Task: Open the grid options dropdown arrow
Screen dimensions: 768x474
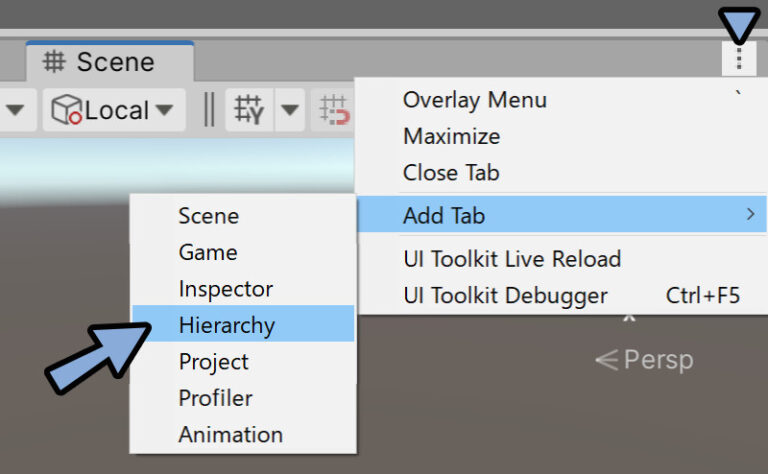Action: [289, 110]
